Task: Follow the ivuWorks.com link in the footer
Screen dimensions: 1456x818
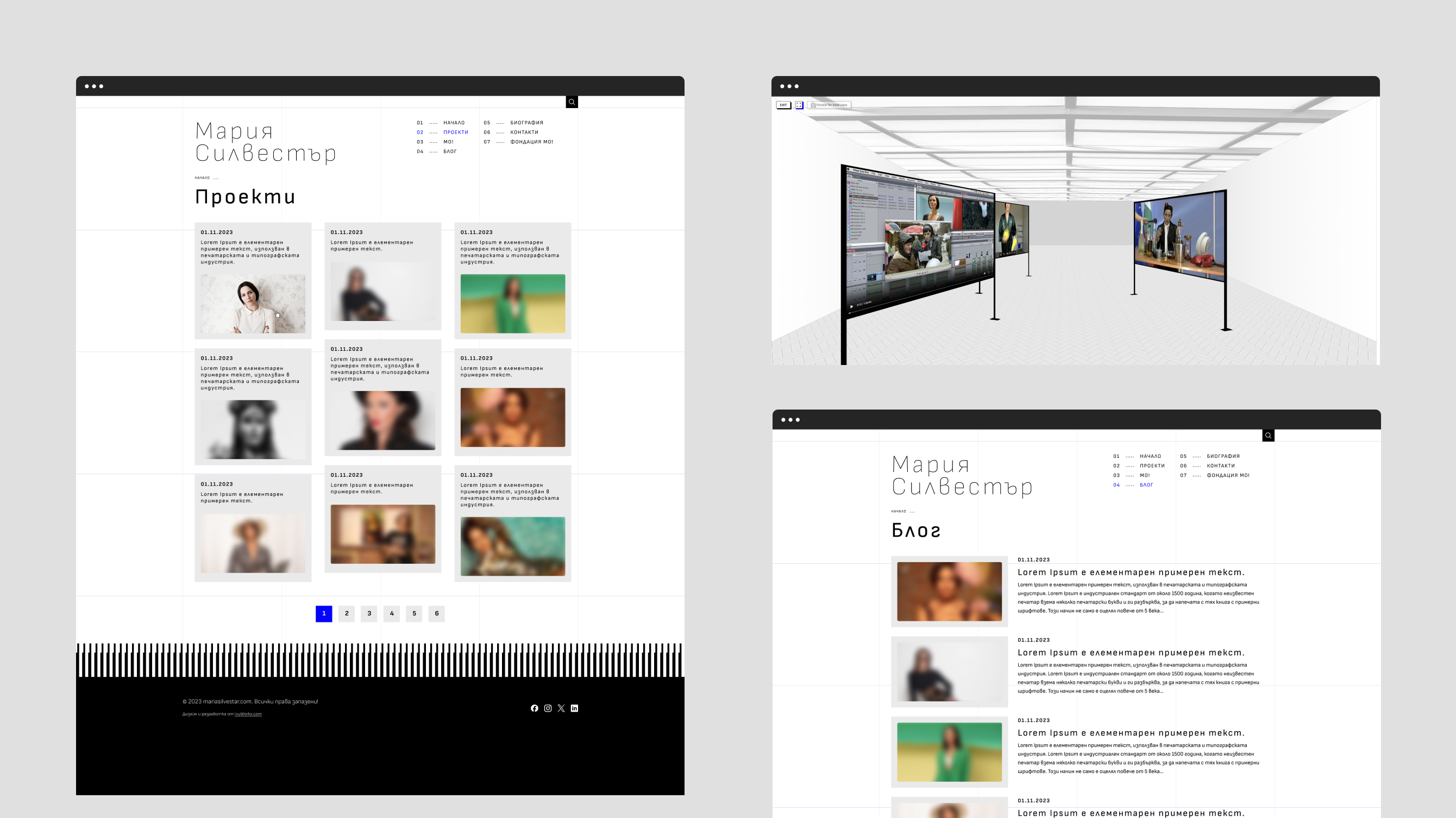Action: point(248,714)
